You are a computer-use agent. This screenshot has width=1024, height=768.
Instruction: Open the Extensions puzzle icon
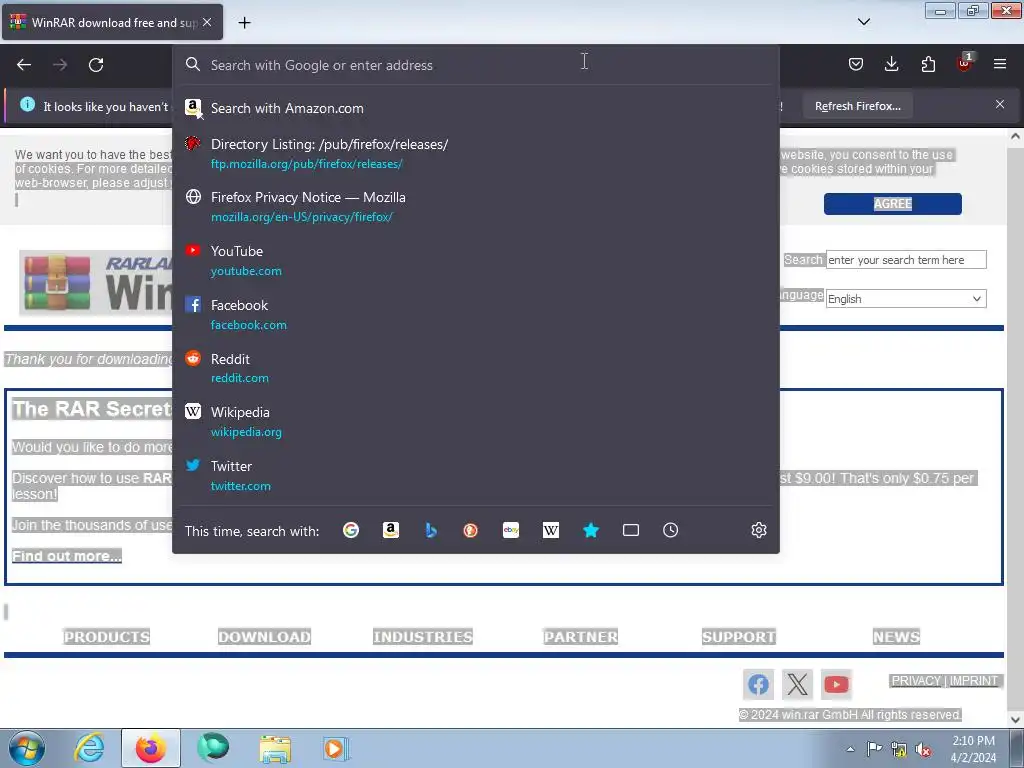pyautogui.click(x=928, y=64)
